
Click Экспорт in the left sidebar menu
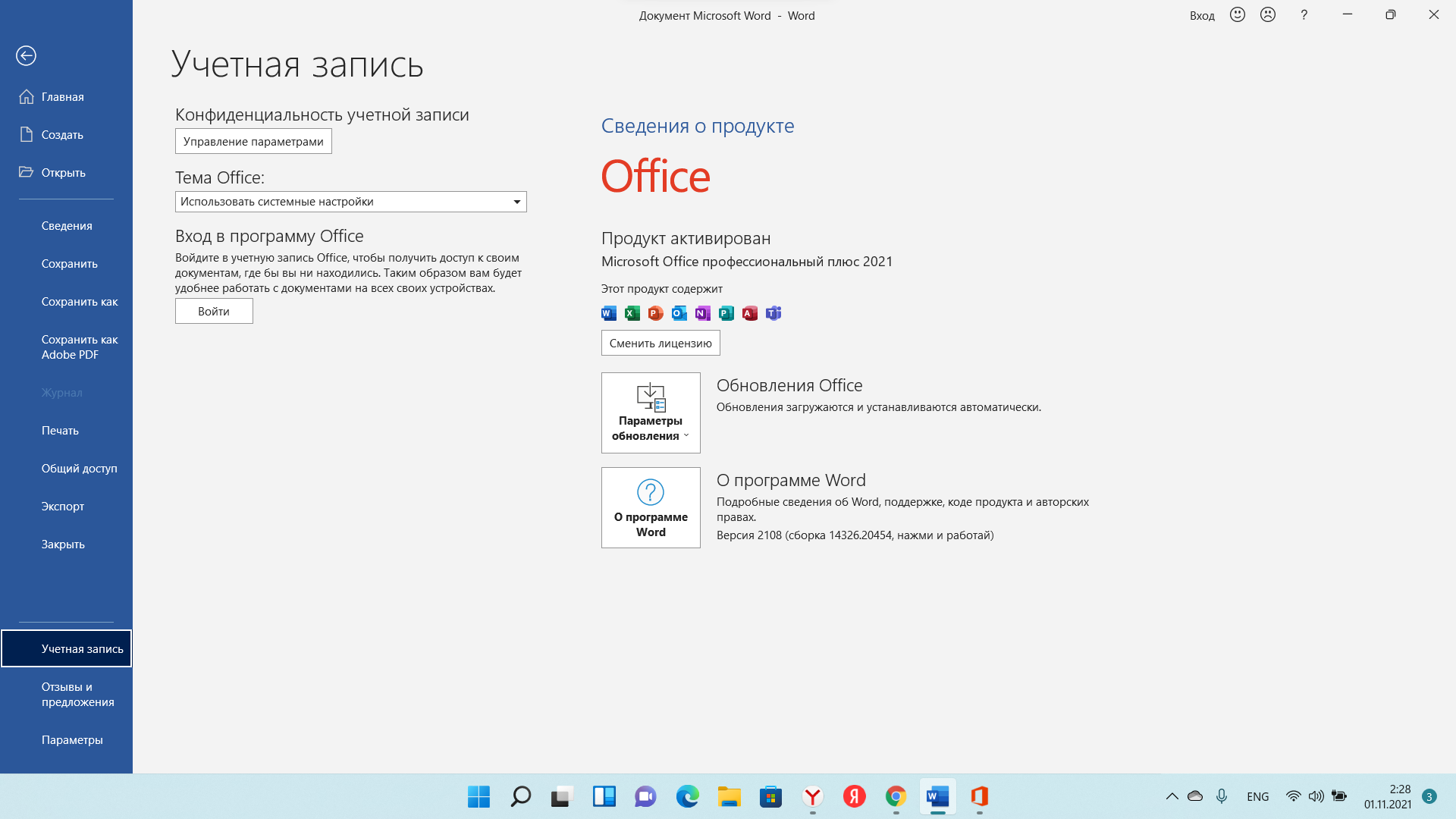(61, 506)
